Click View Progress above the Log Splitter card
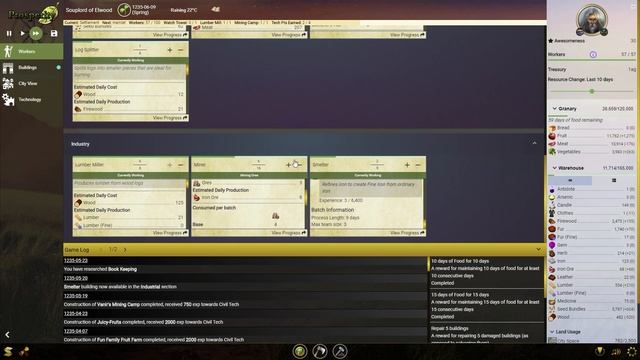The height and width of the screenshot is (360, 640). tap(170, 35)
